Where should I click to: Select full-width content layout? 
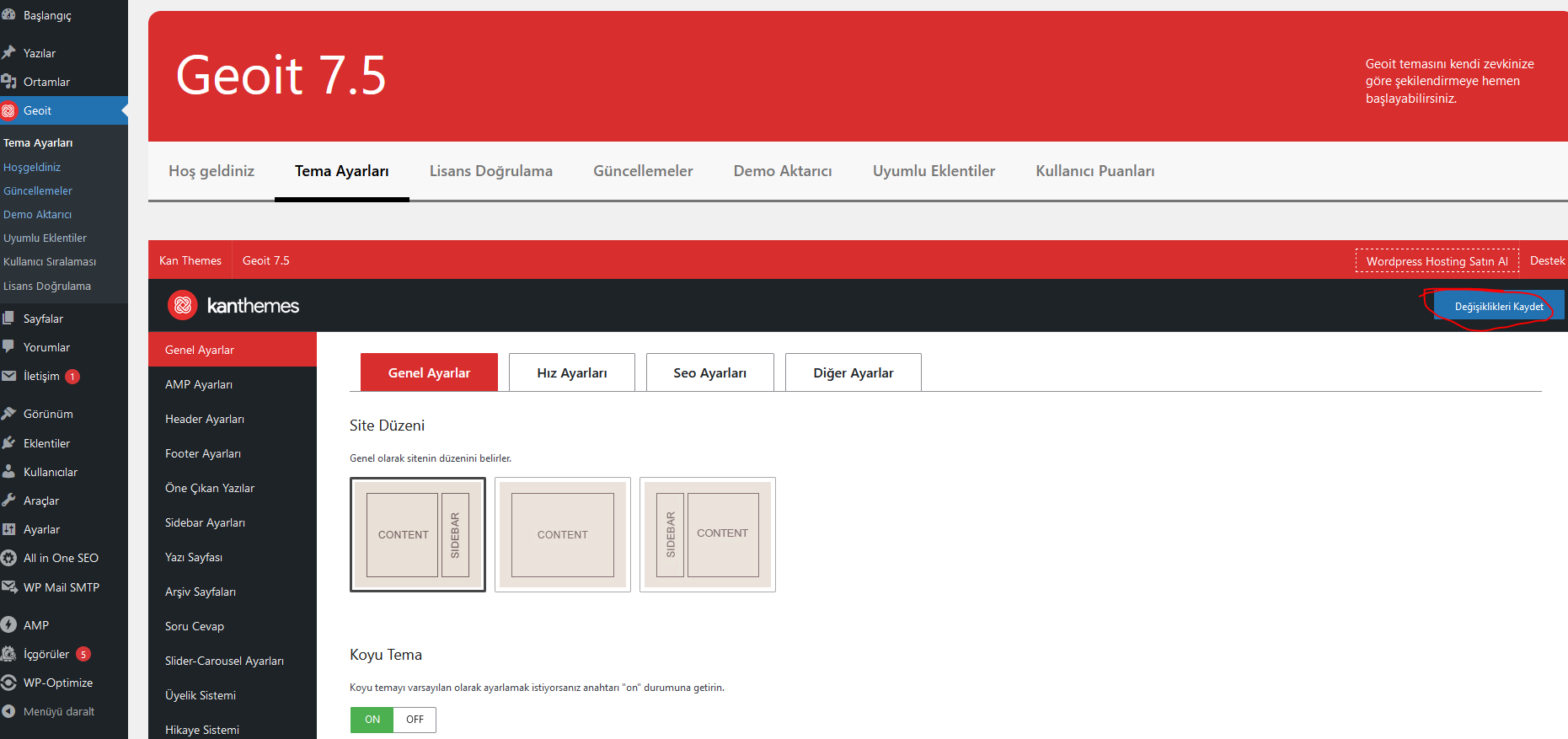pos(563,534)
